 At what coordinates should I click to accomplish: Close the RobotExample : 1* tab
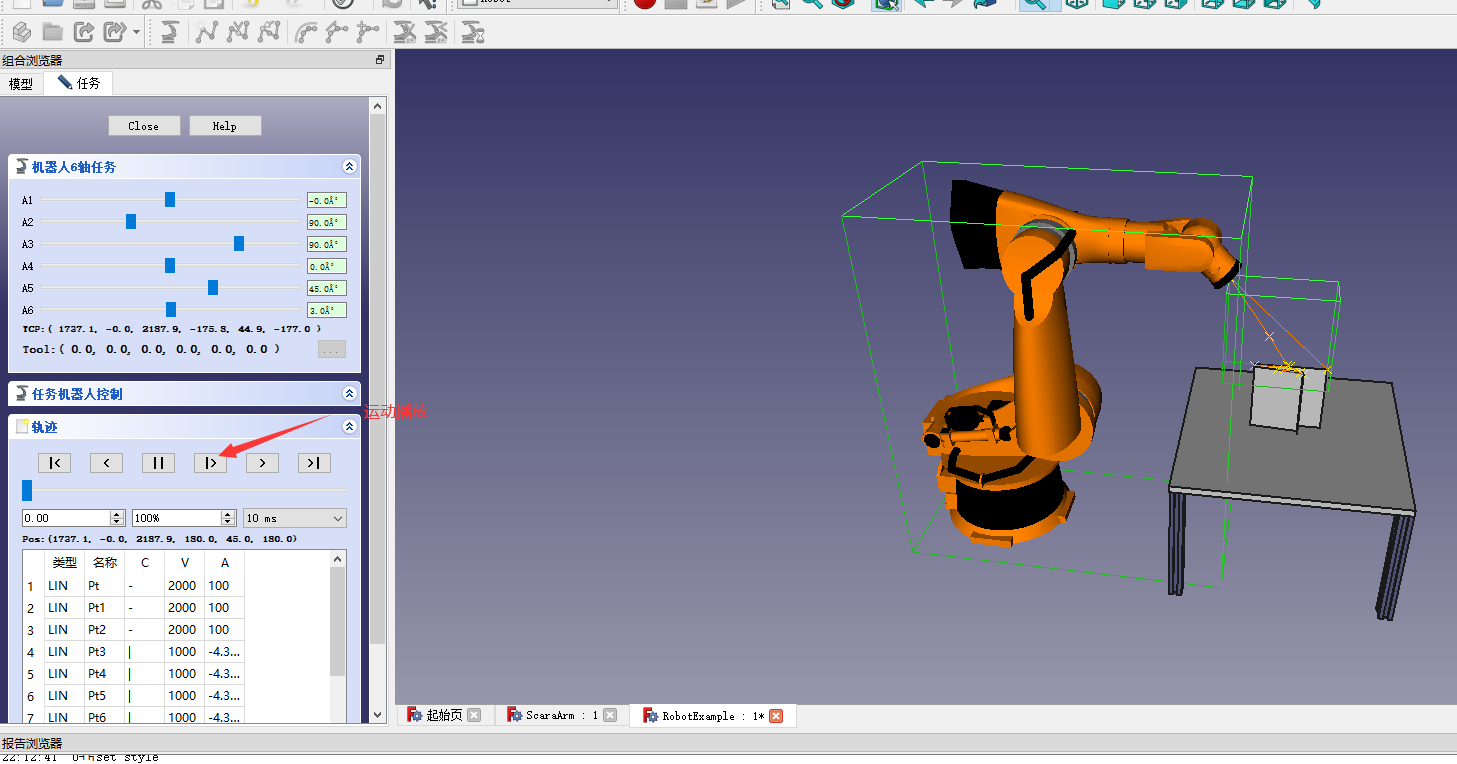coord(775,715)
